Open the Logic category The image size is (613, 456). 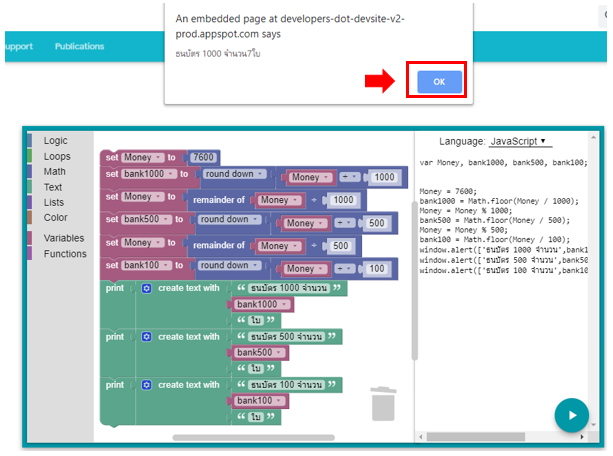click(56, 140)
